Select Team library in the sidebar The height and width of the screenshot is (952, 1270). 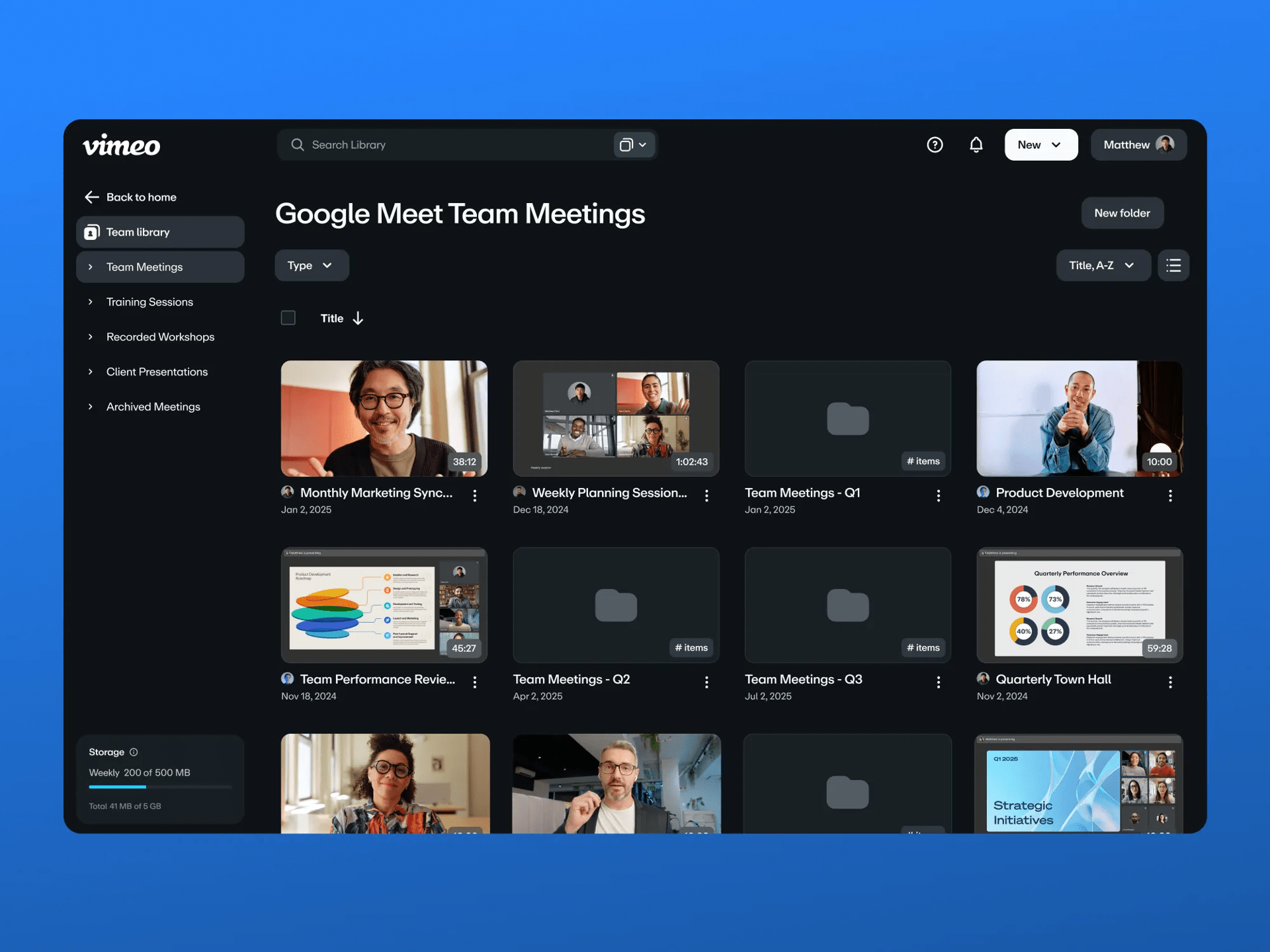[160, 232]
